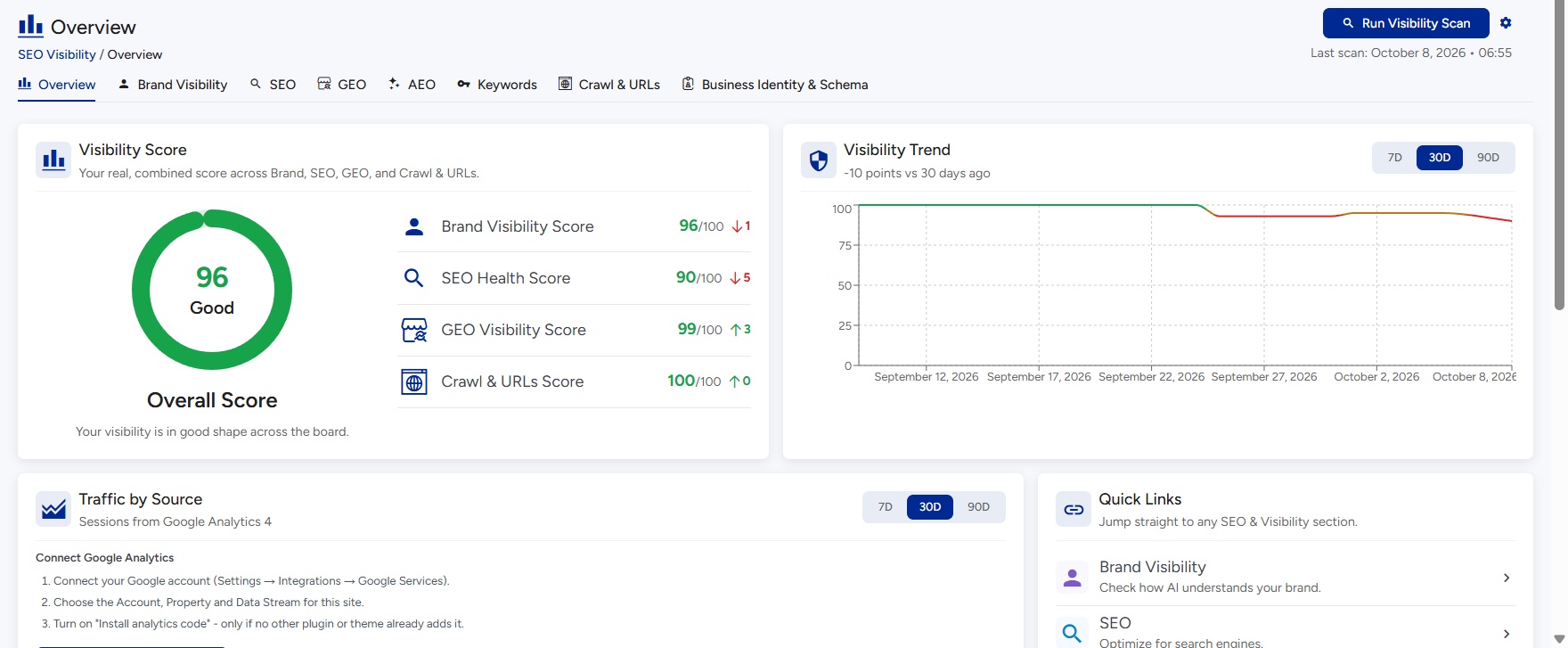Switch to the Keywords tab
The height and width of the screenshot is (648, 1568).
coord(497,85)
